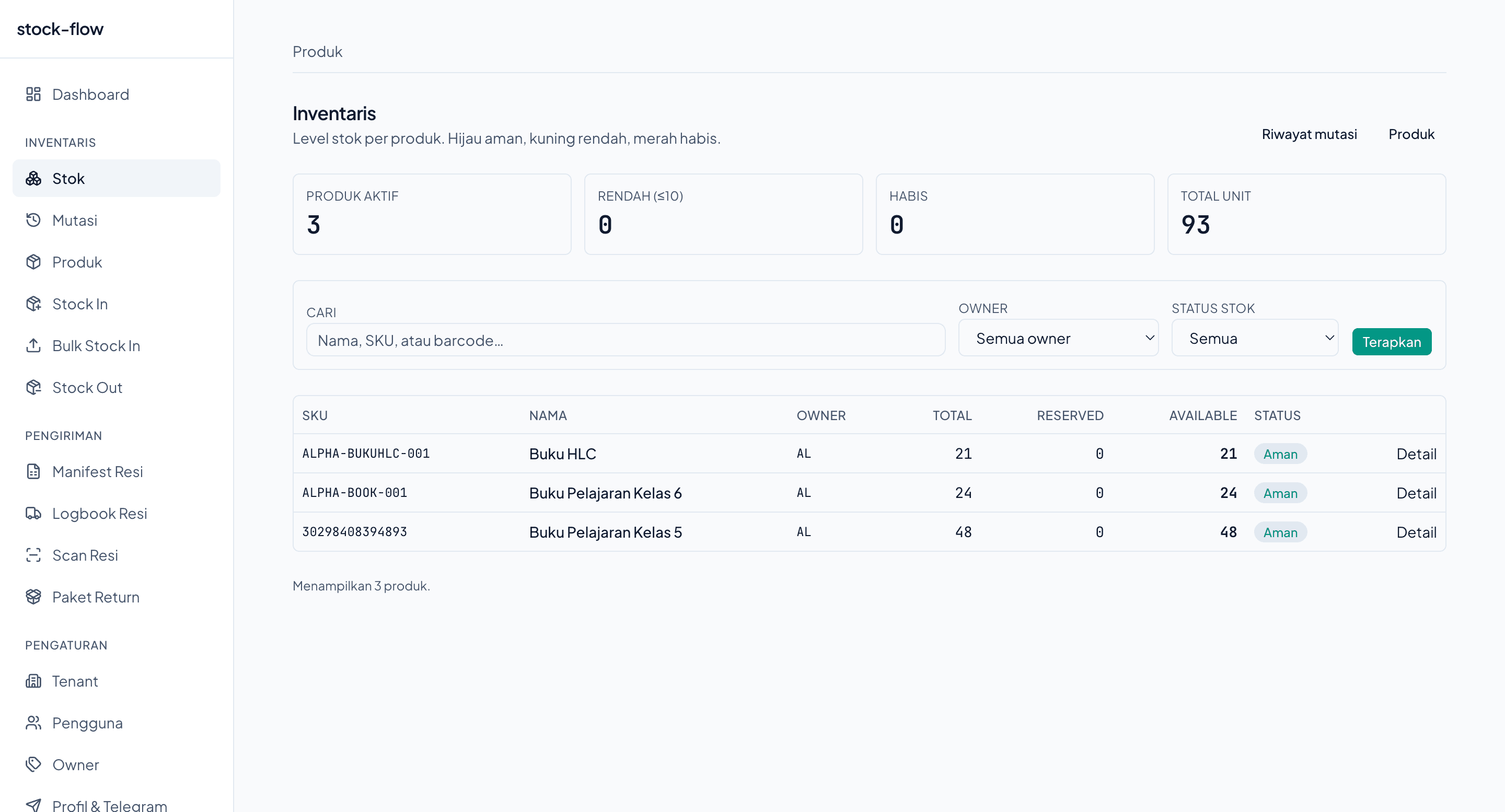Click the Habis stat card
1505x812 pixels.
click(1015, 214)
